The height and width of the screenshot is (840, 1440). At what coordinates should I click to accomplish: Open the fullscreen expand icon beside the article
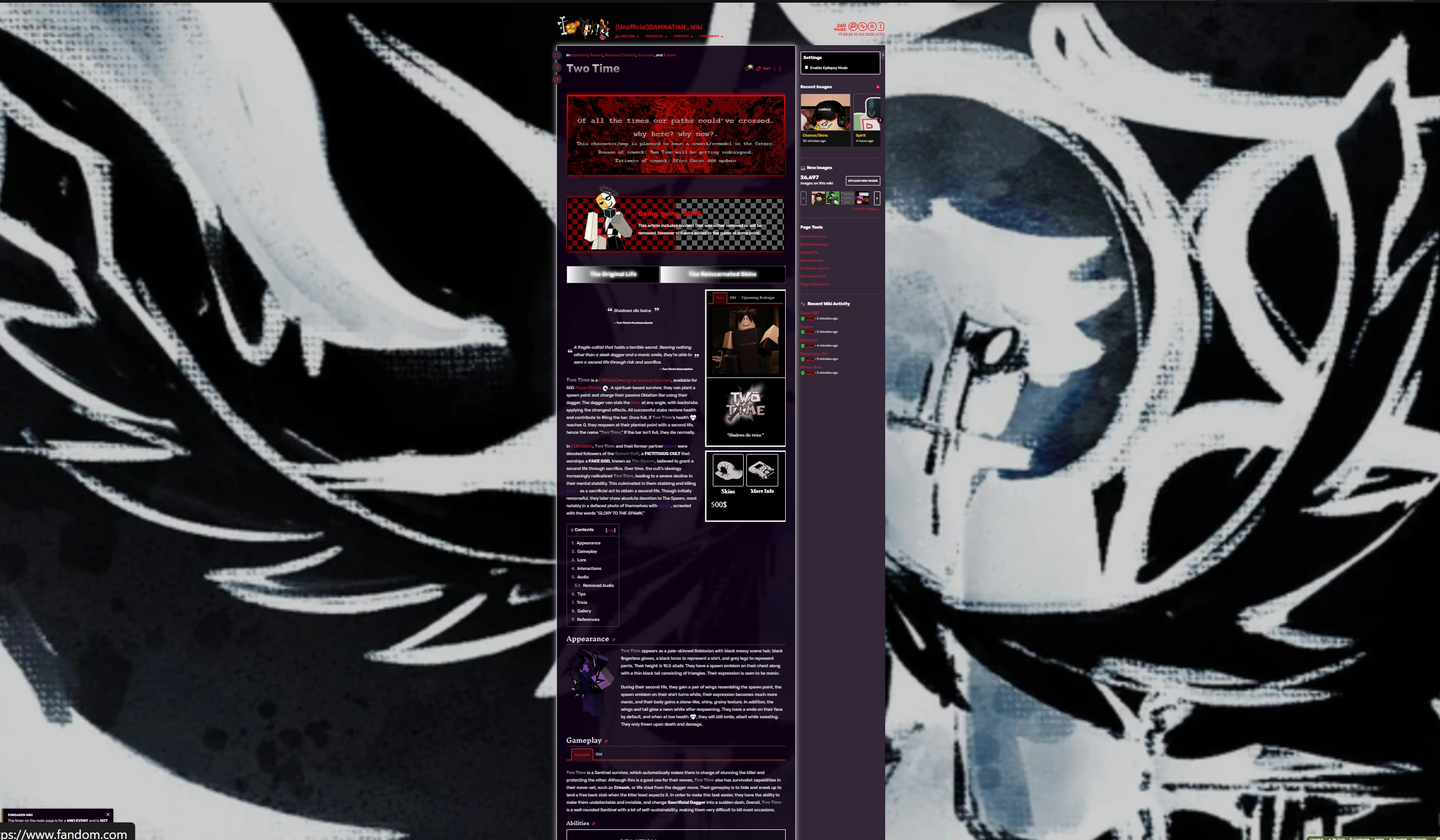click(556, 56)
